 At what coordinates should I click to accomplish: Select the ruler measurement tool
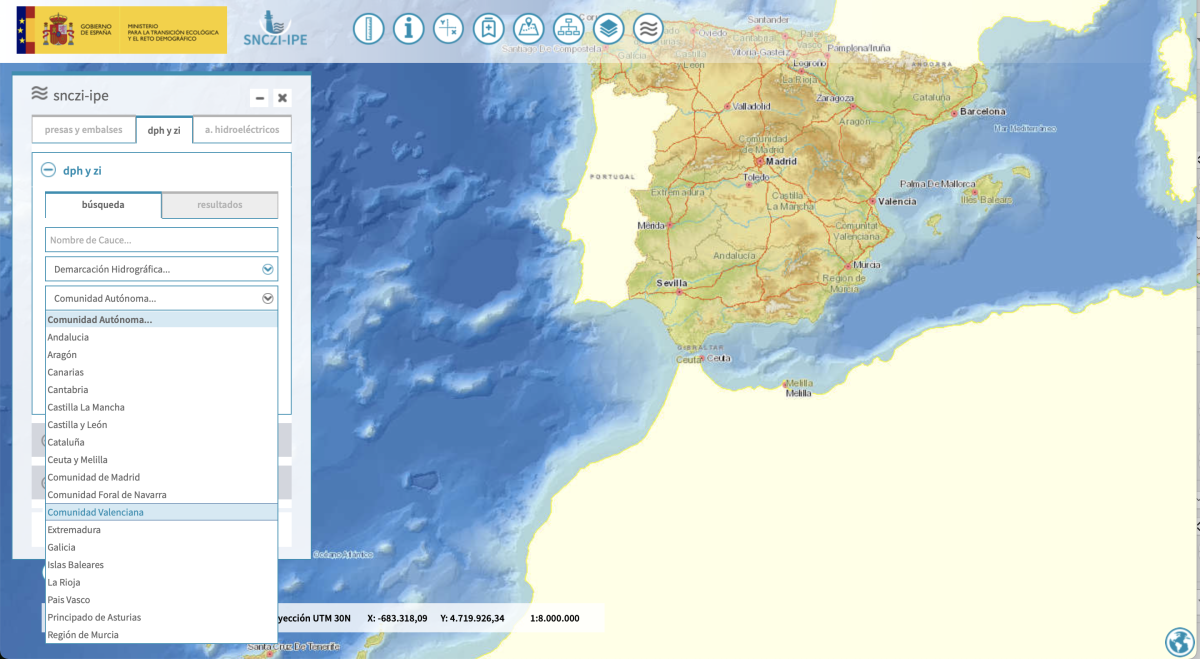368,29
